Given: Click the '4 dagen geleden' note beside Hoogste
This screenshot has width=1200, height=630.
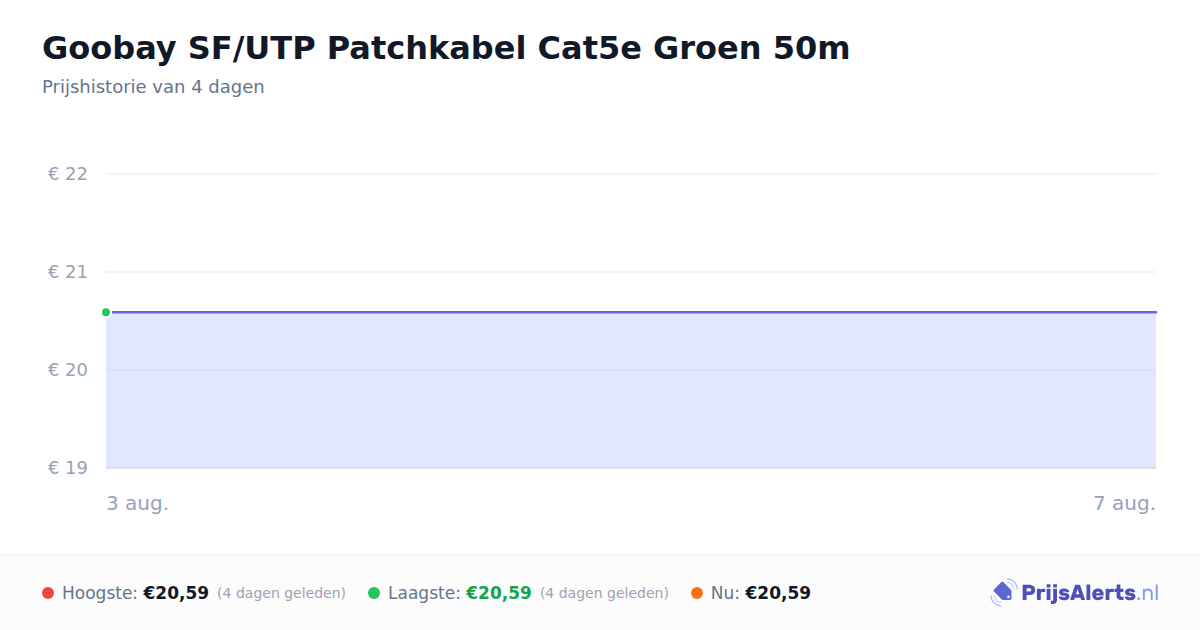Looking at the screenshot, I should point(281,593).
